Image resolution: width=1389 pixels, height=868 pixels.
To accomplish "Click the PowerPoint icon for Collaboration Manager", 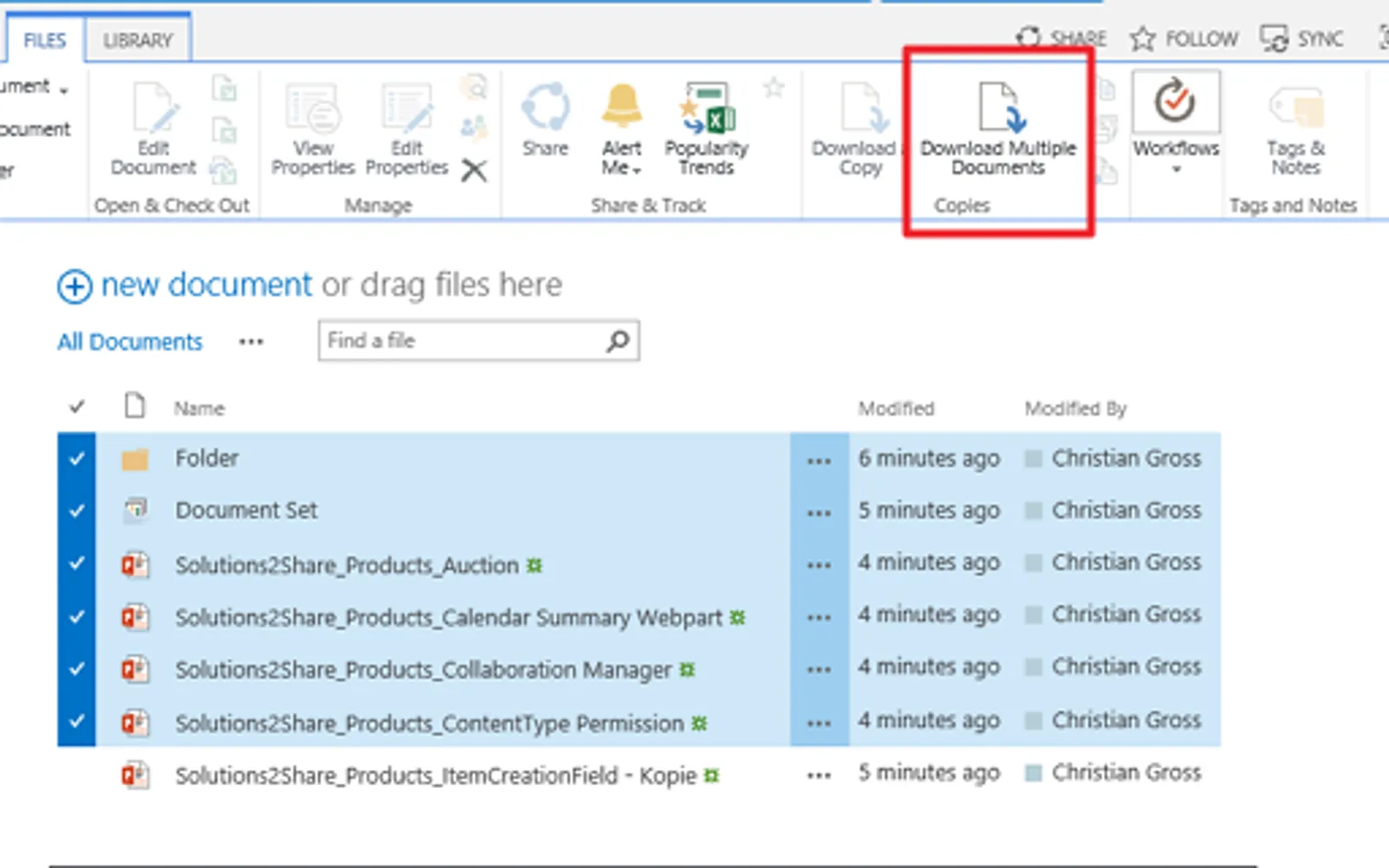I will (135, 669).
